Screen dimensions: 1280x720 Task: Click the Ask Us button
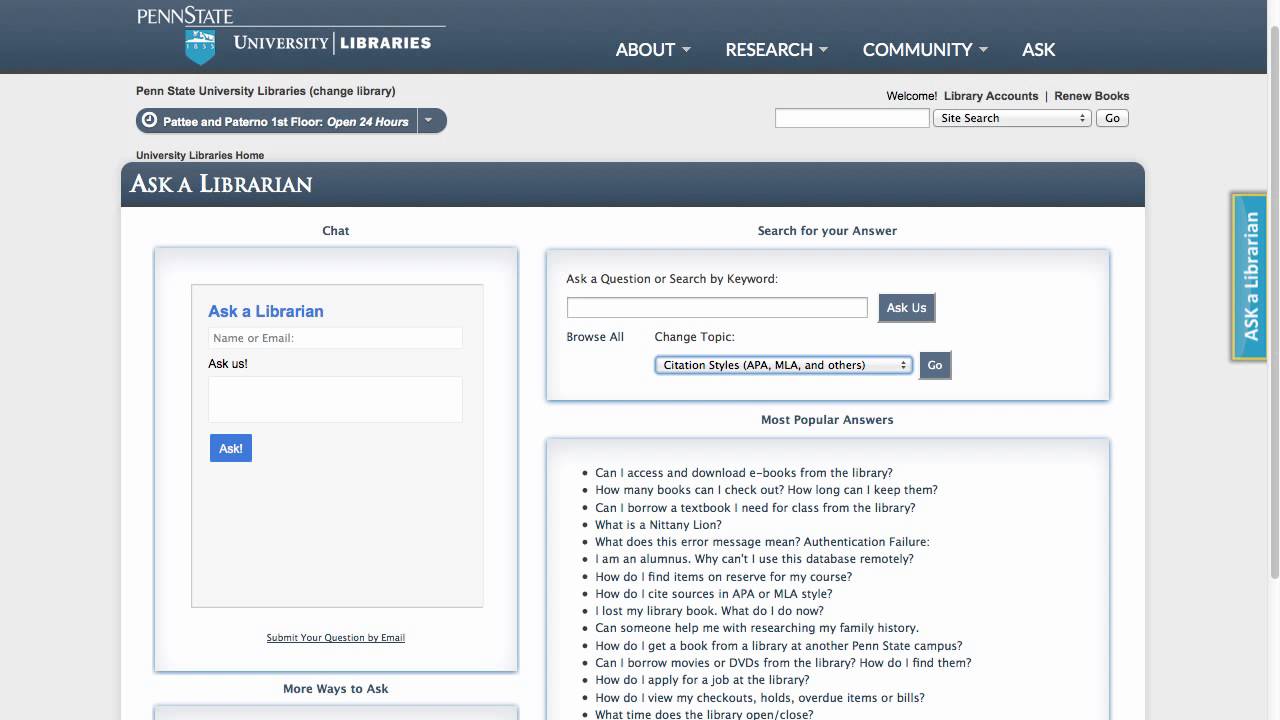906,307
